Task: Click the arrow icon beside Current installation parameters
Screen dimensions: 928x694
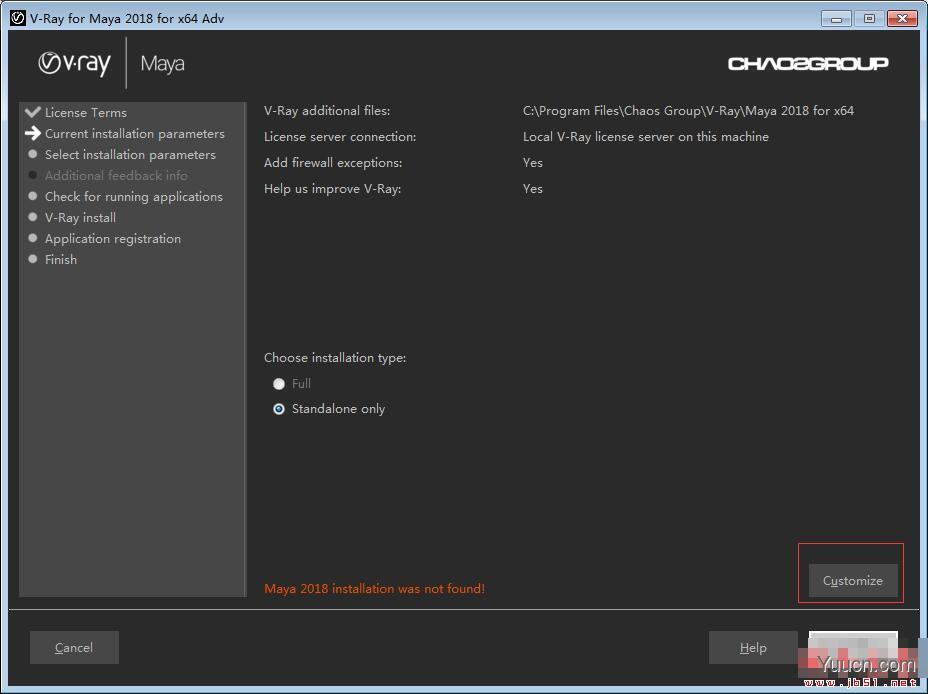Action: point(33,133)
